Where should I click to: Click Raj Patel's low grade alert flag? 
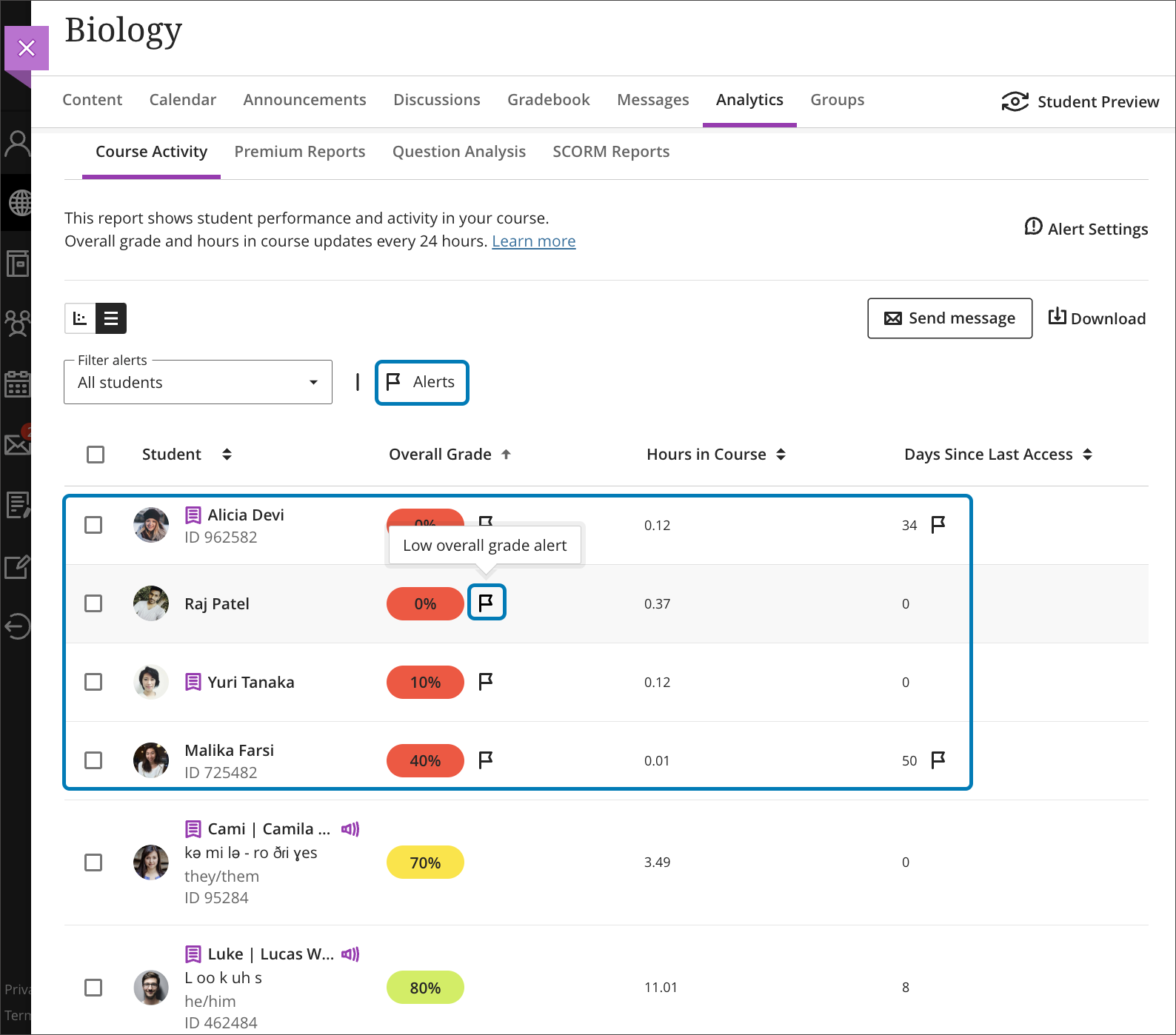pos(487,603)
